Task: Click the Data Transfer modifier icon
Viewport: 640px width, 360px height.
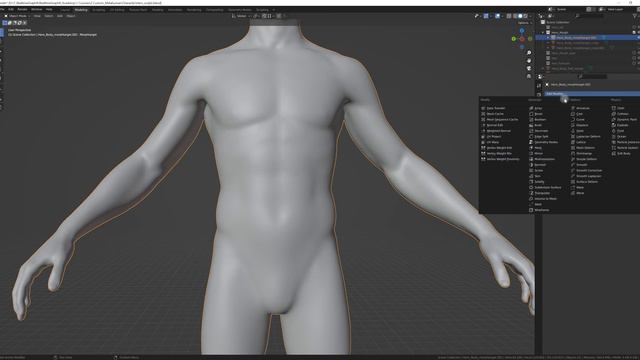Action: tap(483, 108)
